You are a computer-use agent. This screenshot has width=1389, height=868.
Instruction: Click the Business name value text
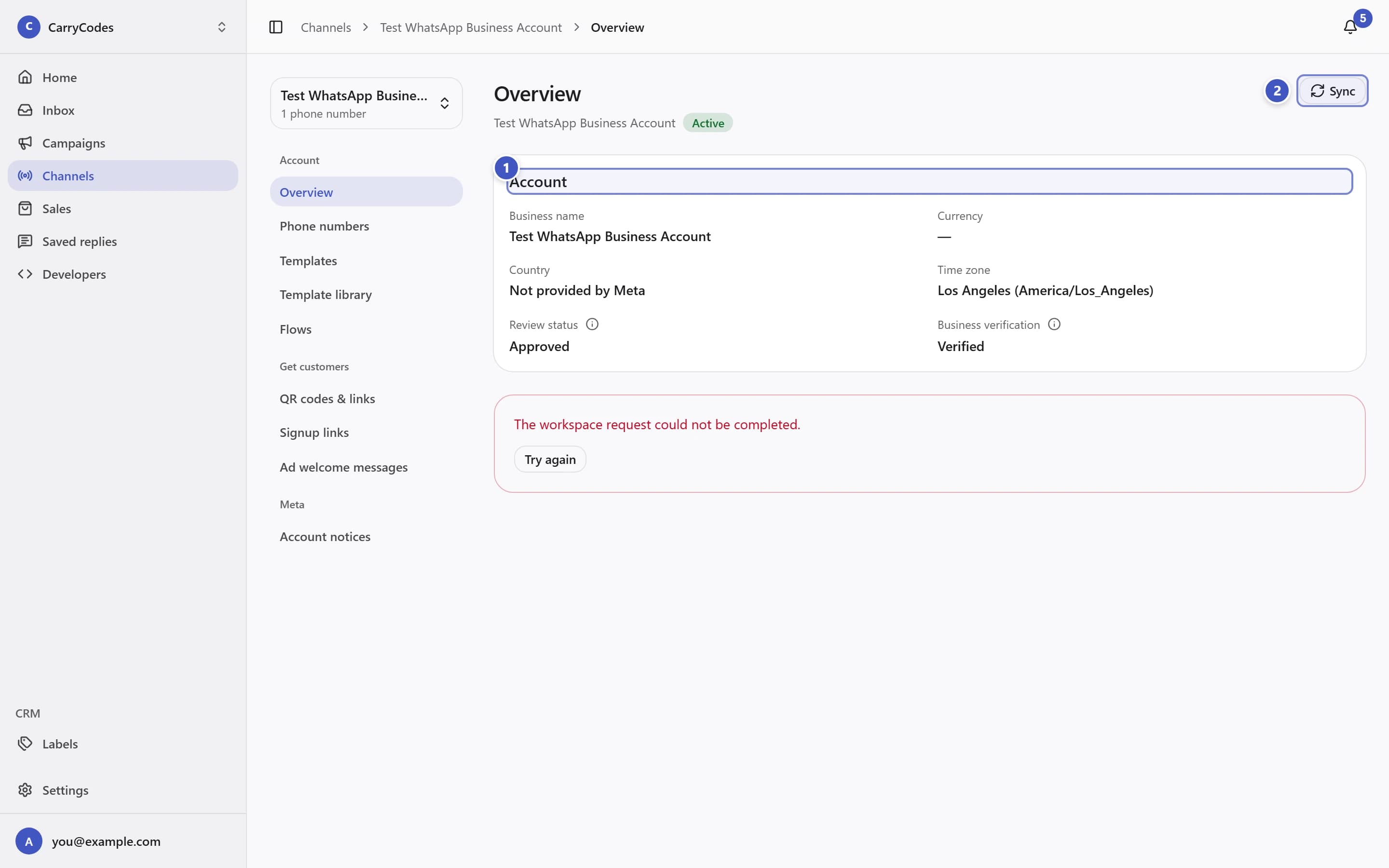[610, 236]
